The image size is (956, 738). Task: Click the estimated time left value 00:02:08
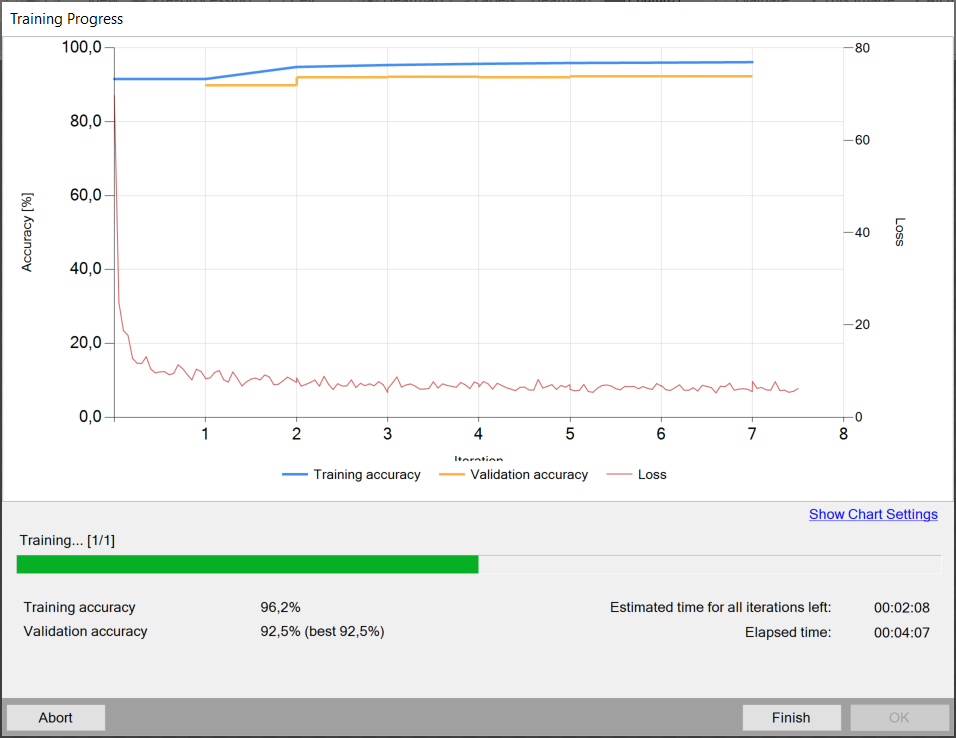coord(902,607)
